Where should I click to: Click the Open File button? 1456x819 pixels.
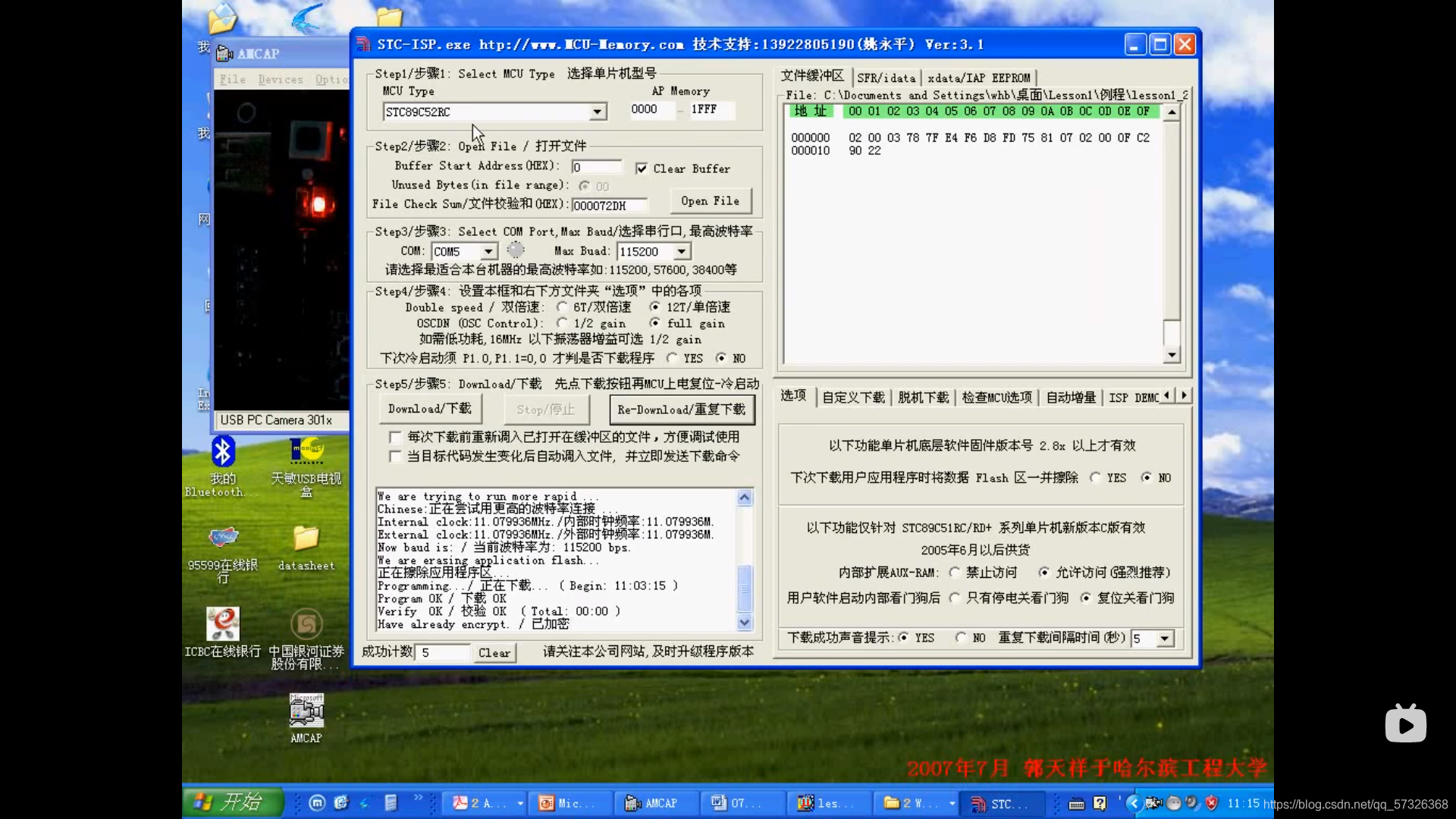[710, 201]
